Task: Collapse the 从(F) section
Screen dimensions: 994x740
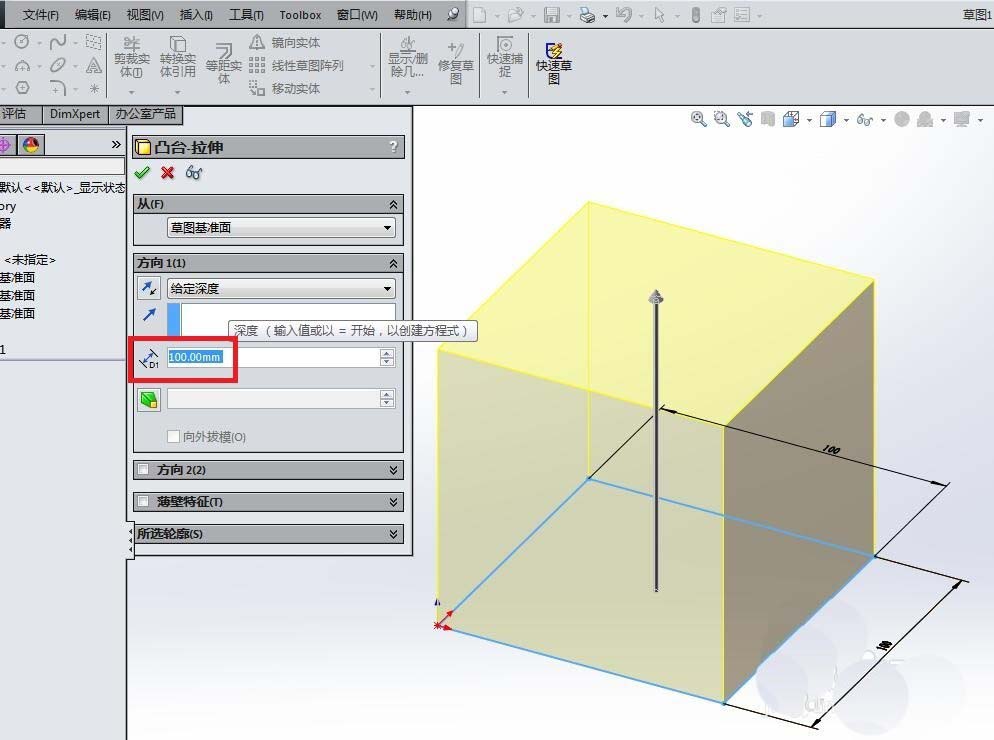Action: tap(393, 204)
